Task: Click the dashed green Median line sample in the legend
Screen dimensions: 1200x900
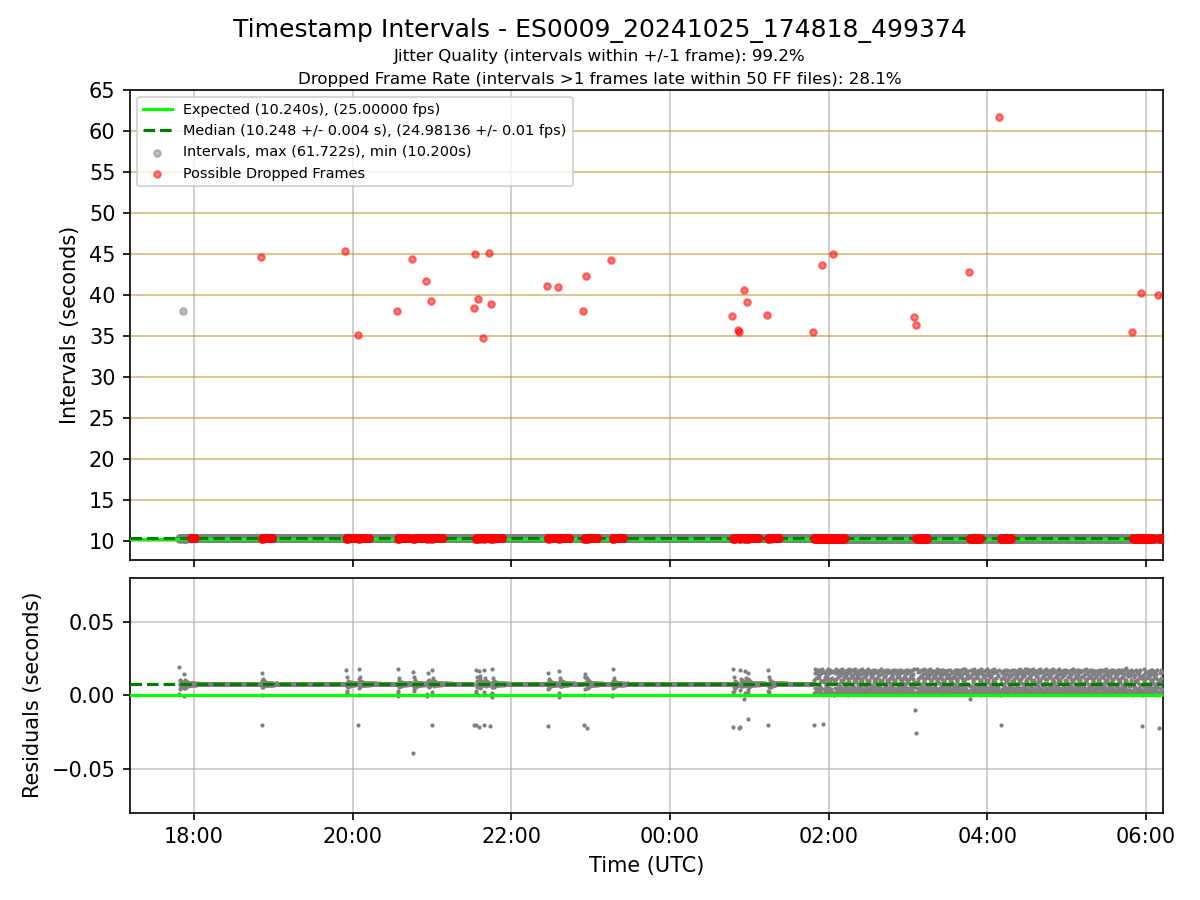Action: (x=158, y=130)
